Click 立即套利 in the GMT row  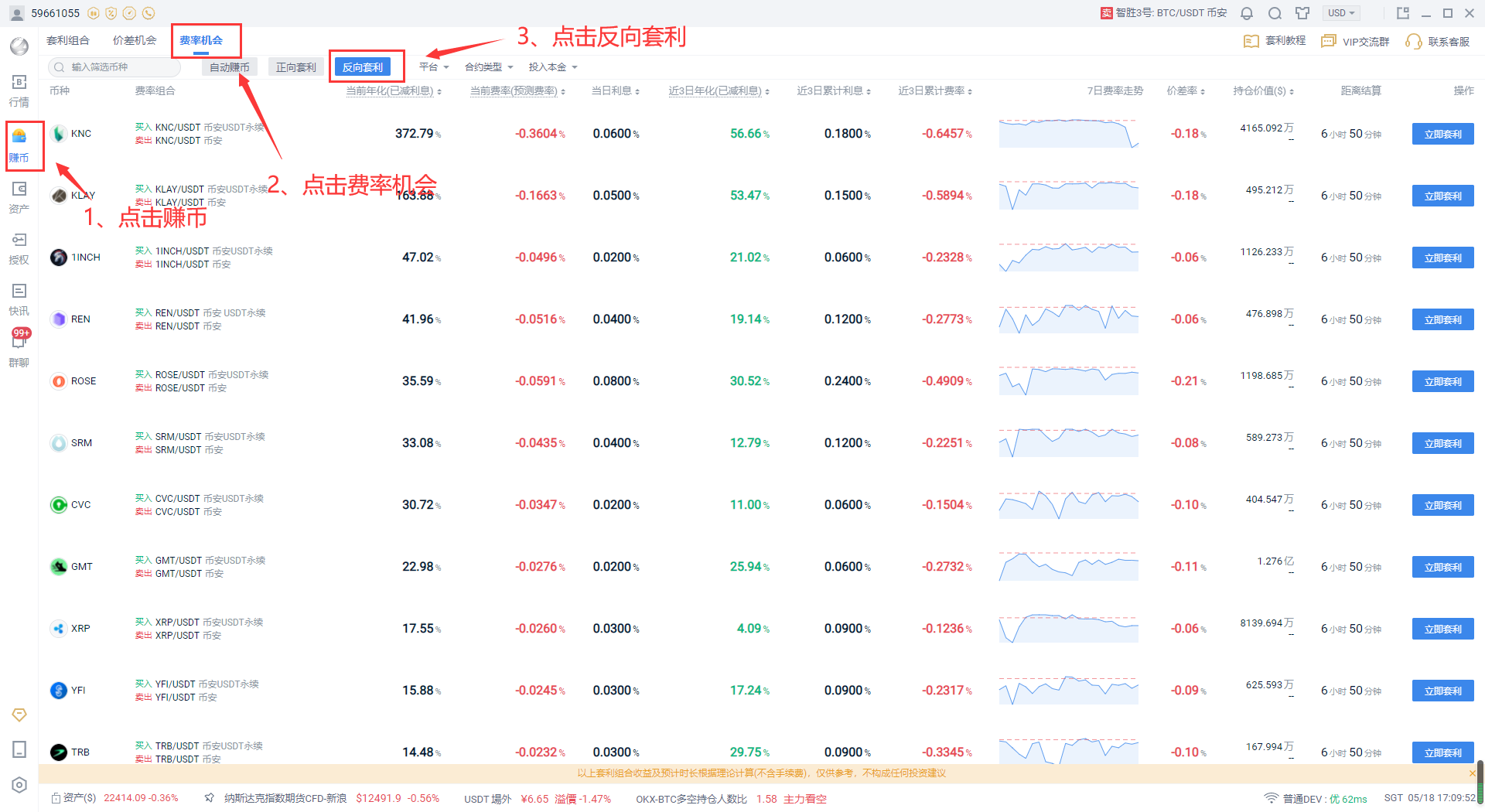pyautogui.click(x=1442, y=567)
